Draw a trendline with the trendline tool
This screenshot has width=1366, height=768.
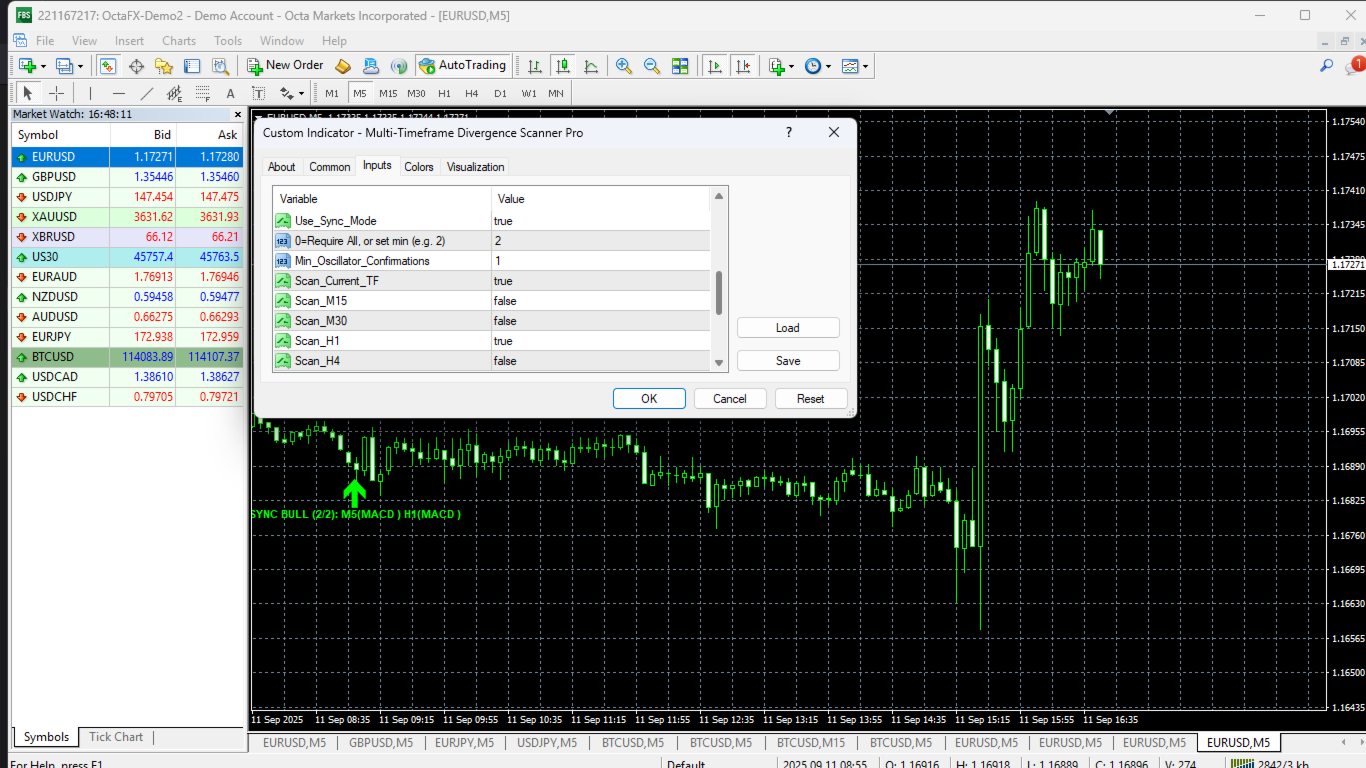pos(147,93)
